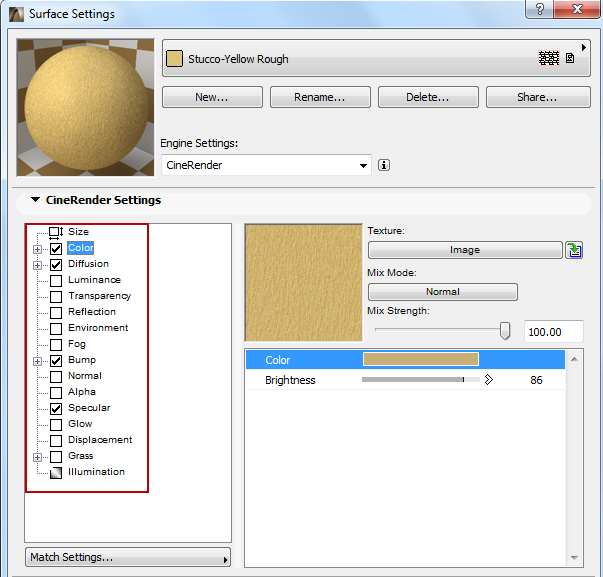This screenshot has width=603, height=577.
Task: Enable the Transparency channel checkbox
Action: click(56, 297)
